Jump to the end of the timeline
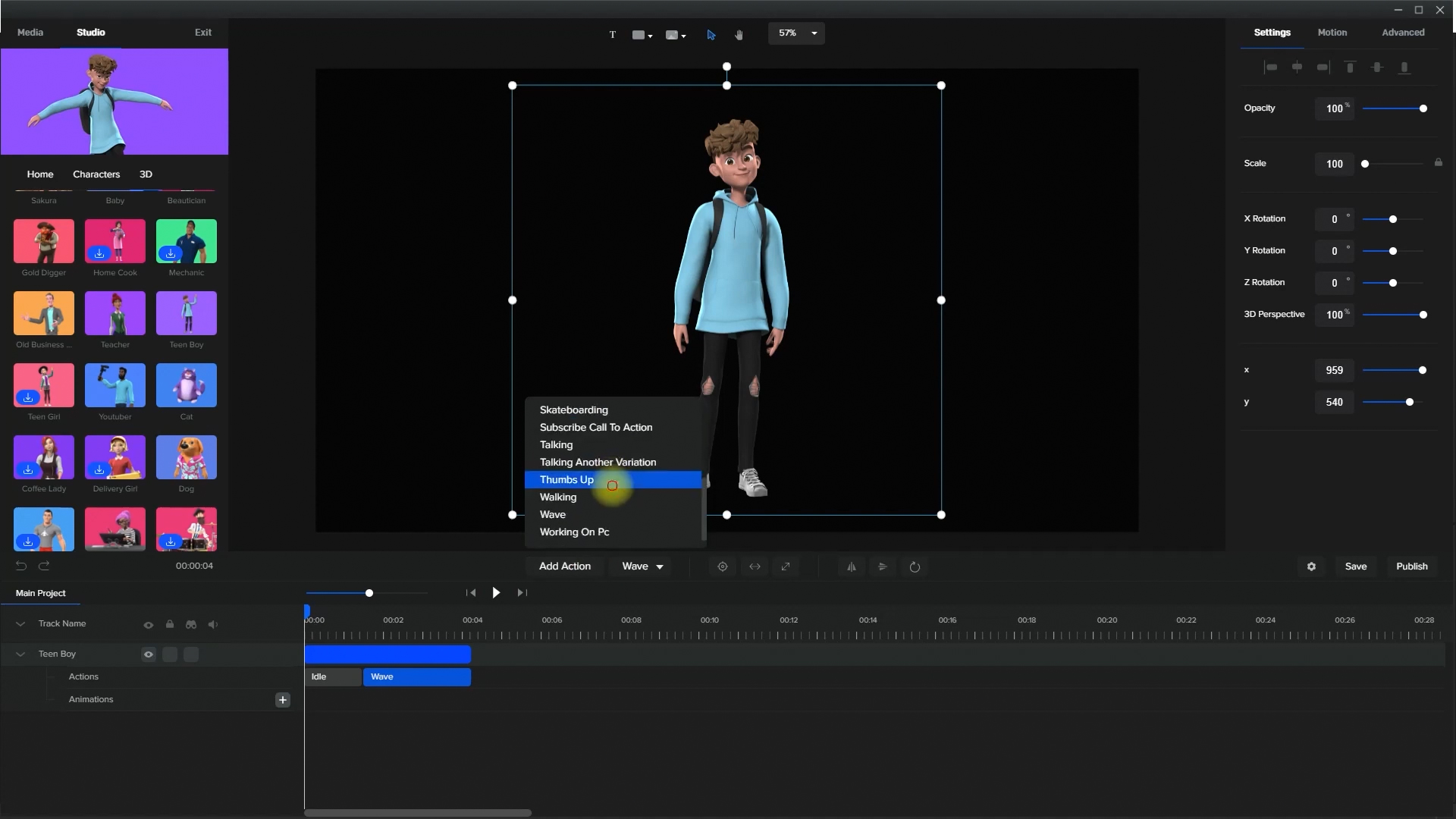Image resolution: width=1456 pixels, height=819 pixels. [x=522, y=593]
